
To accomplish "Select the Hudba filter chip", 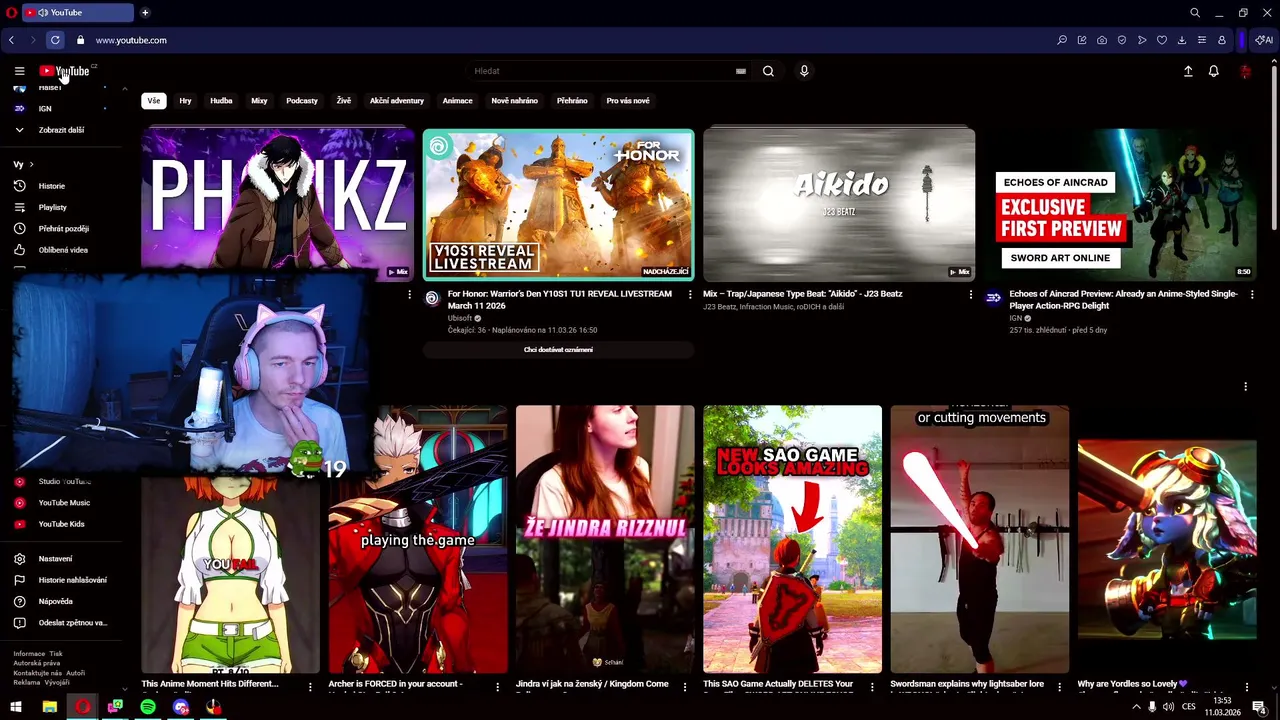I will [221, 101].
